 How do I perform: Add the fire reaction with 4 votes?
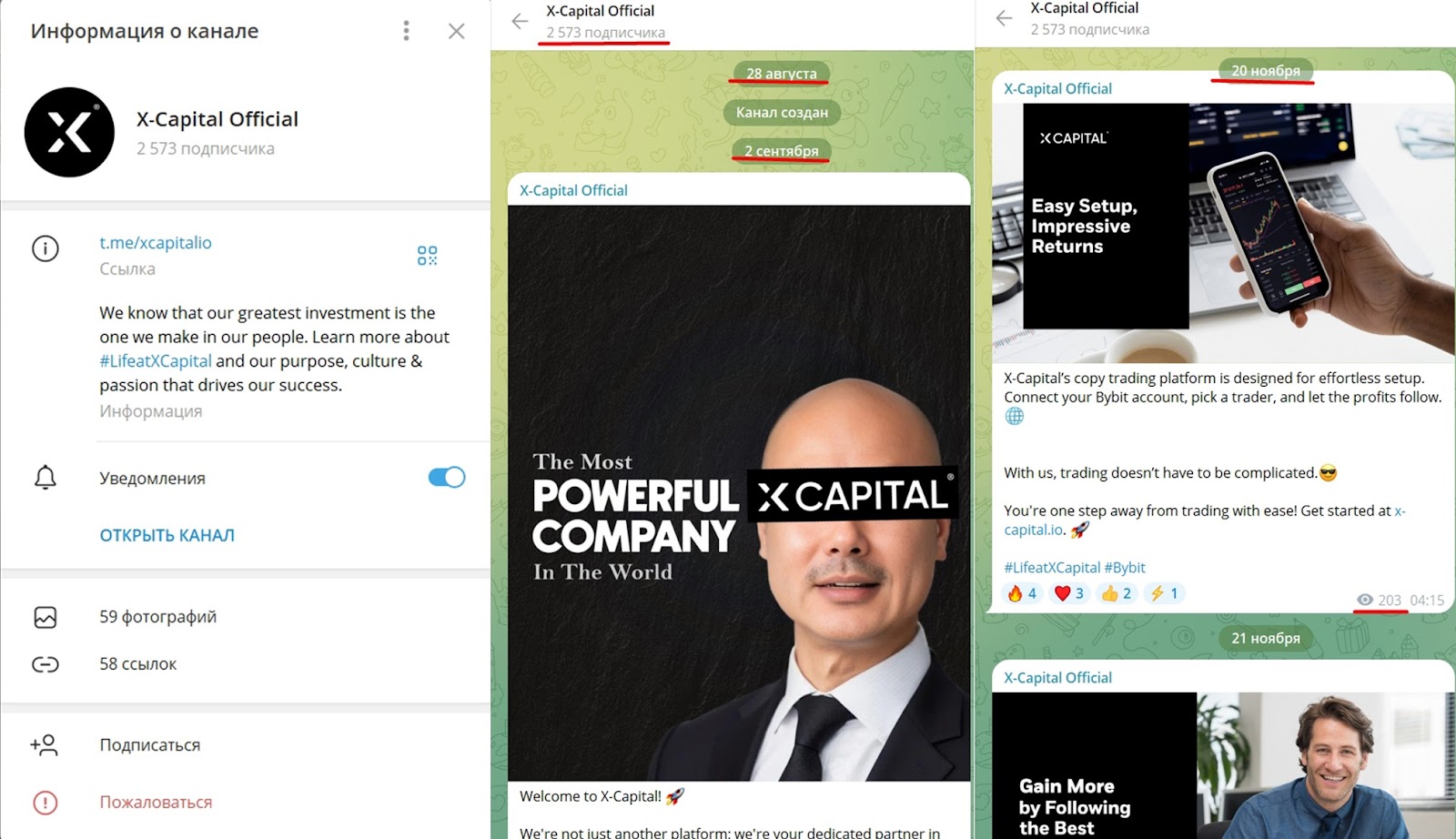pos(1022,593)
